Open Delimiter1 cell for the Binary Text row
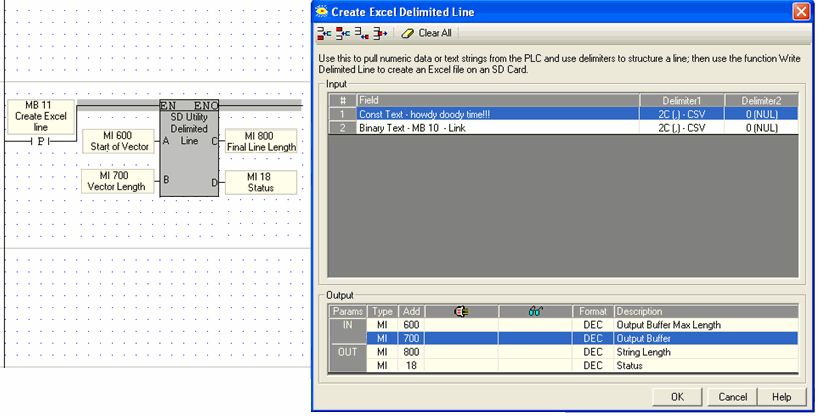Viewport: 819px width, 417px height. pyautogui.click(x=683, y=128)
